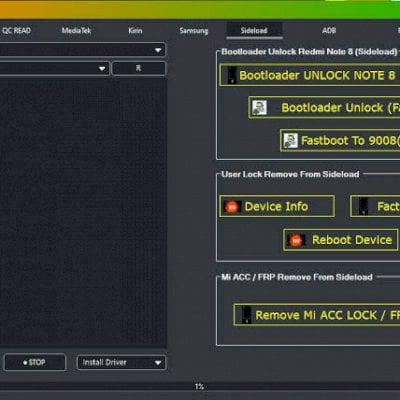Click the STOP button
400x400 pixels.
pyautogui.click(x=35, y=362)
